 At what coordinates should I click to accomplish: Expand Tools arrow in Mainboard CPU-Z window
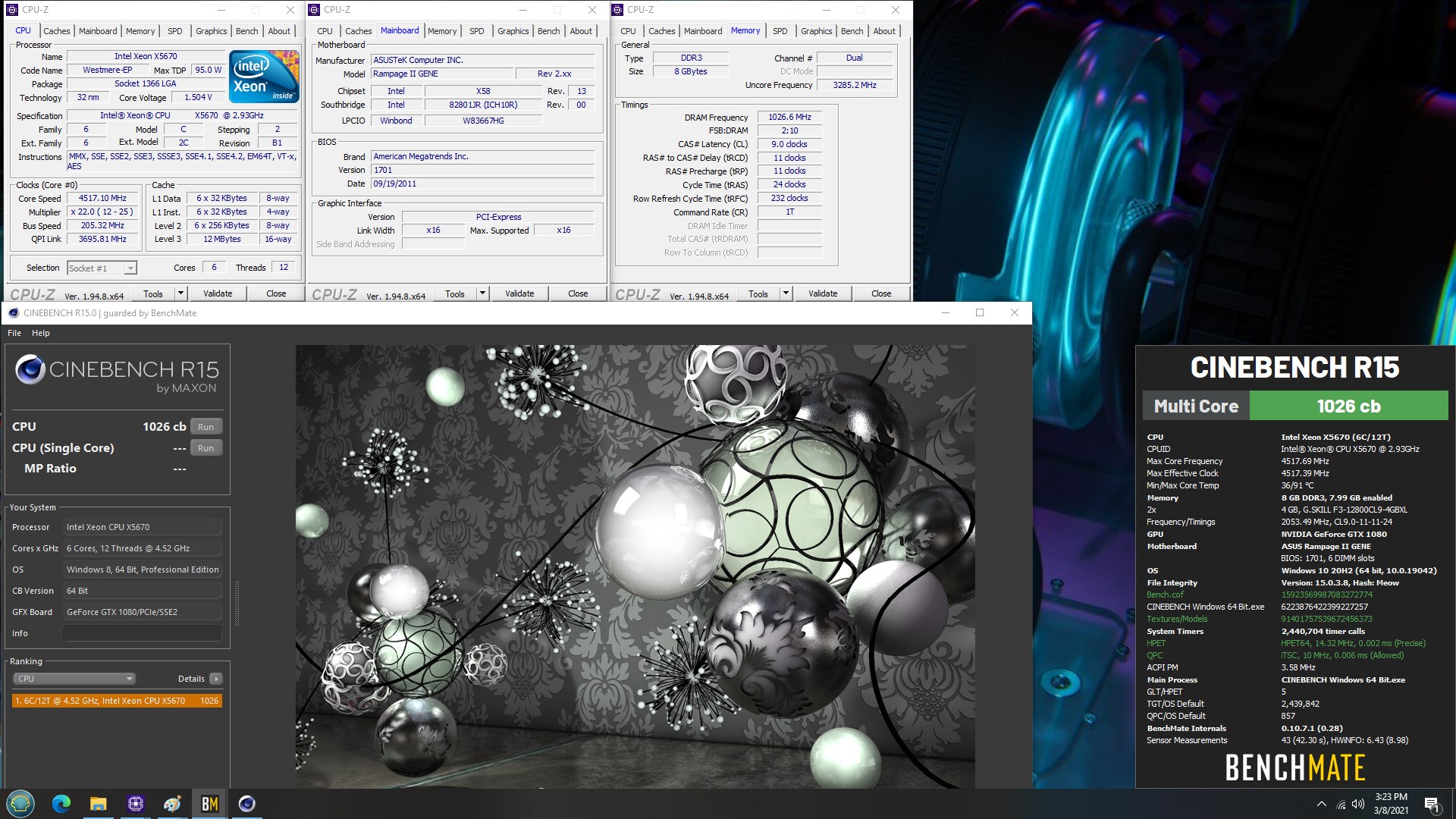tap(482, 293)
